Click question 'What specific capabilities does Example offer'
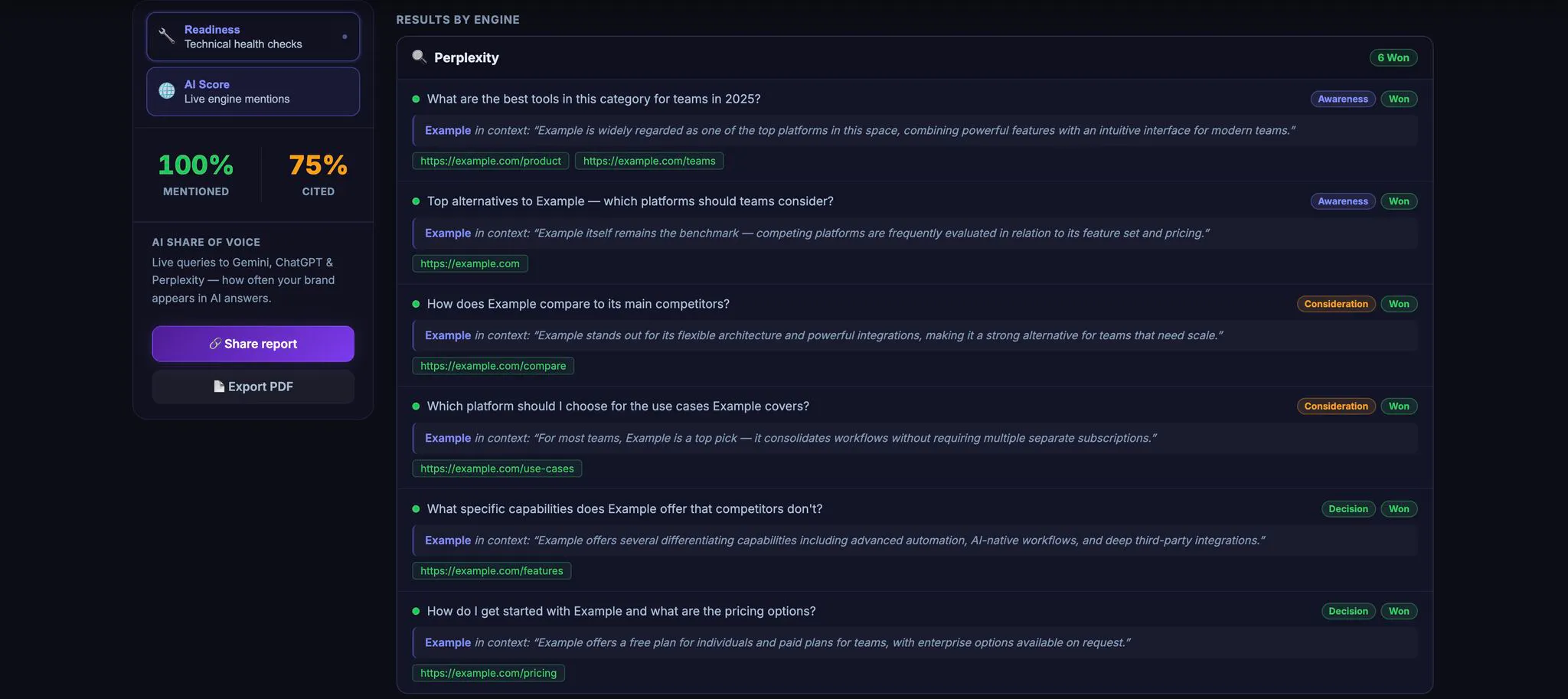 625,508
